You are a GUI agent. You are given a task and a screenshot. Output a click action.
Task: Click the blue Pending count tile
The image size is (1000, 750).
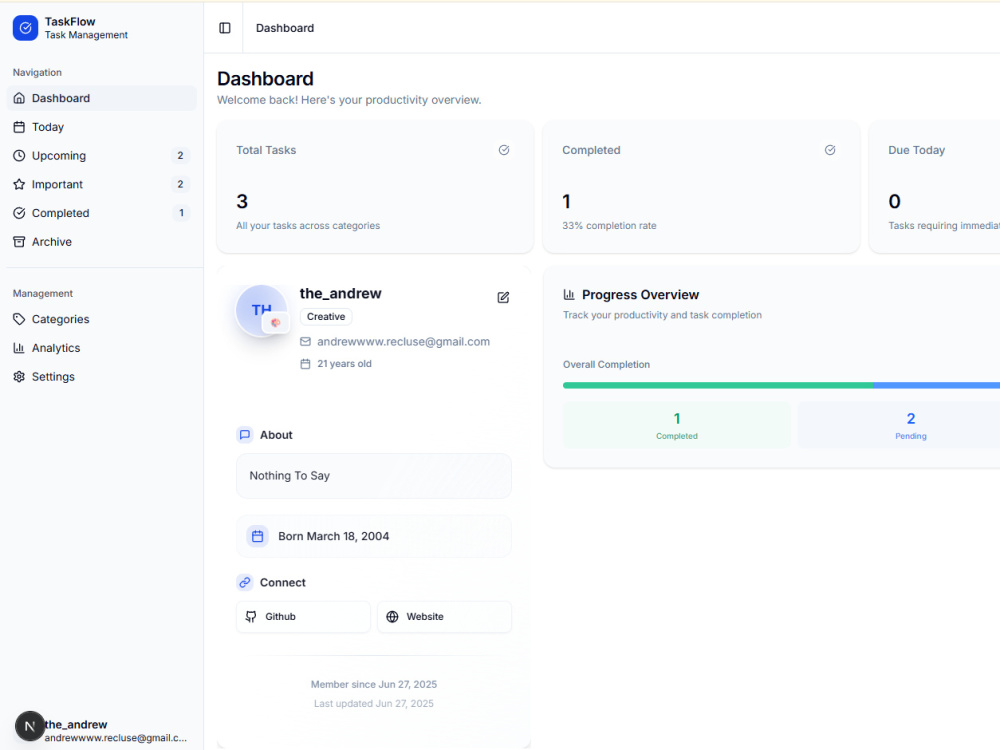[x=899, y=425]
